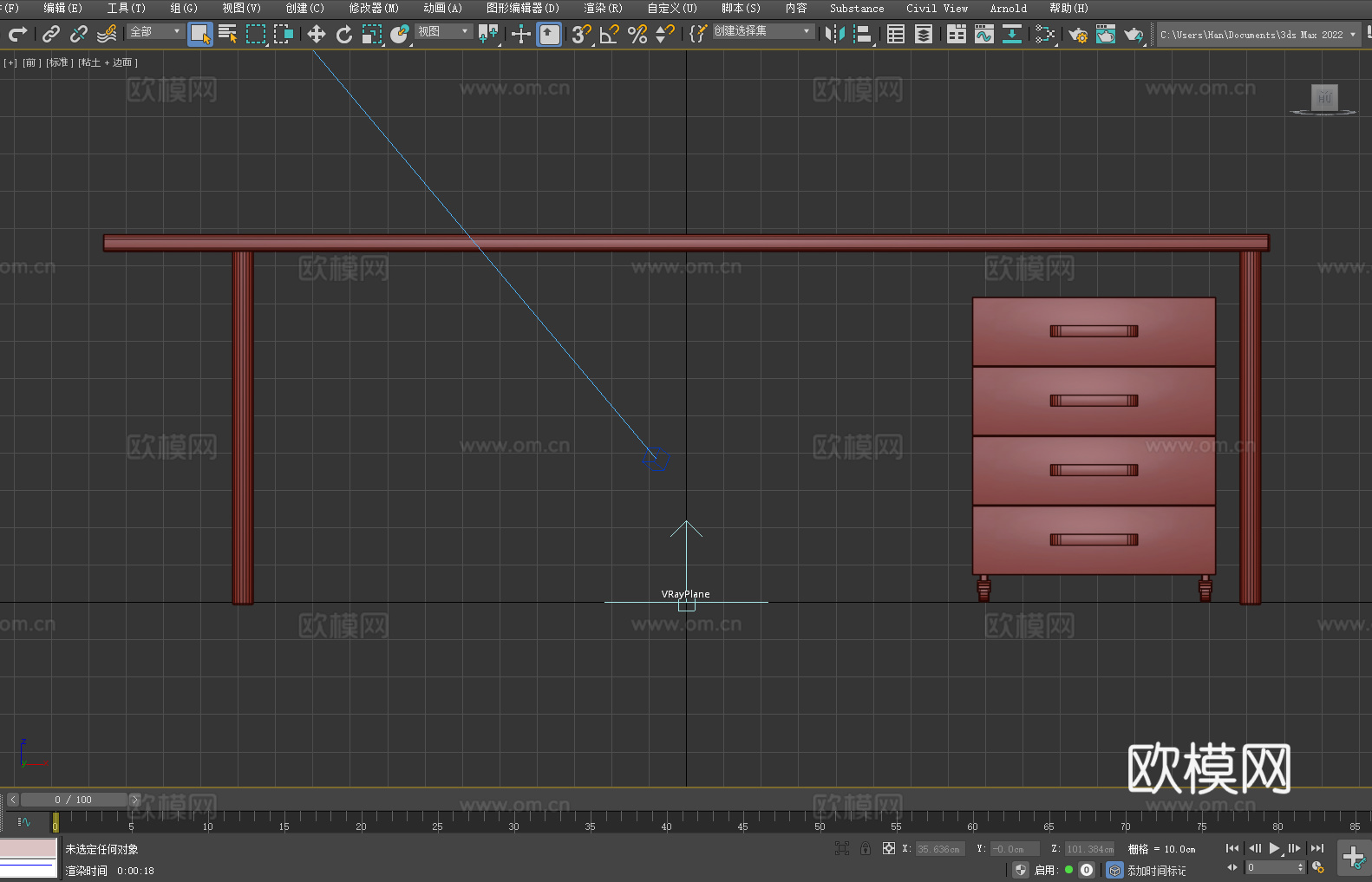Viewport: 1372px width, 882px height.
Task: Open the 编辑(E) menu
Action: coord(63,8)
